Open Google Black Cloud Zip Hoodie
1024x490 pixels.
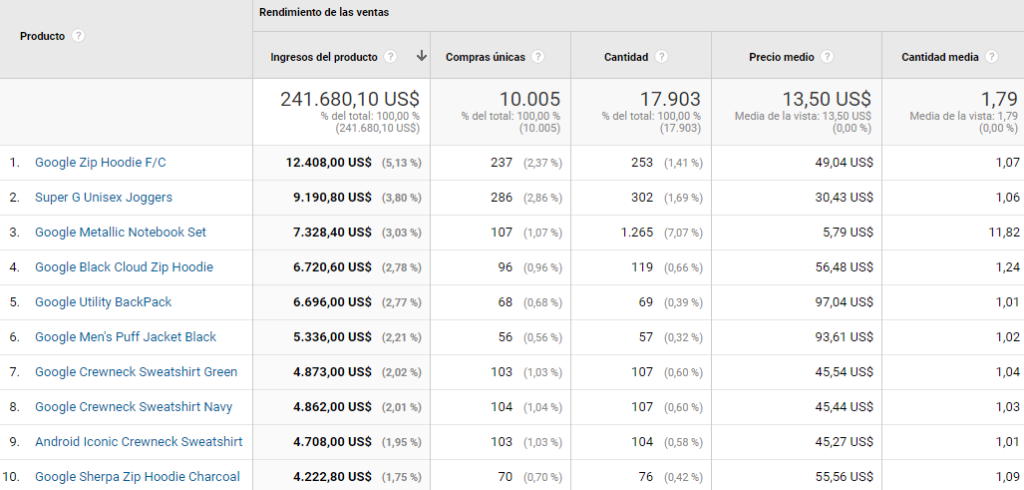tap(124, 267)
